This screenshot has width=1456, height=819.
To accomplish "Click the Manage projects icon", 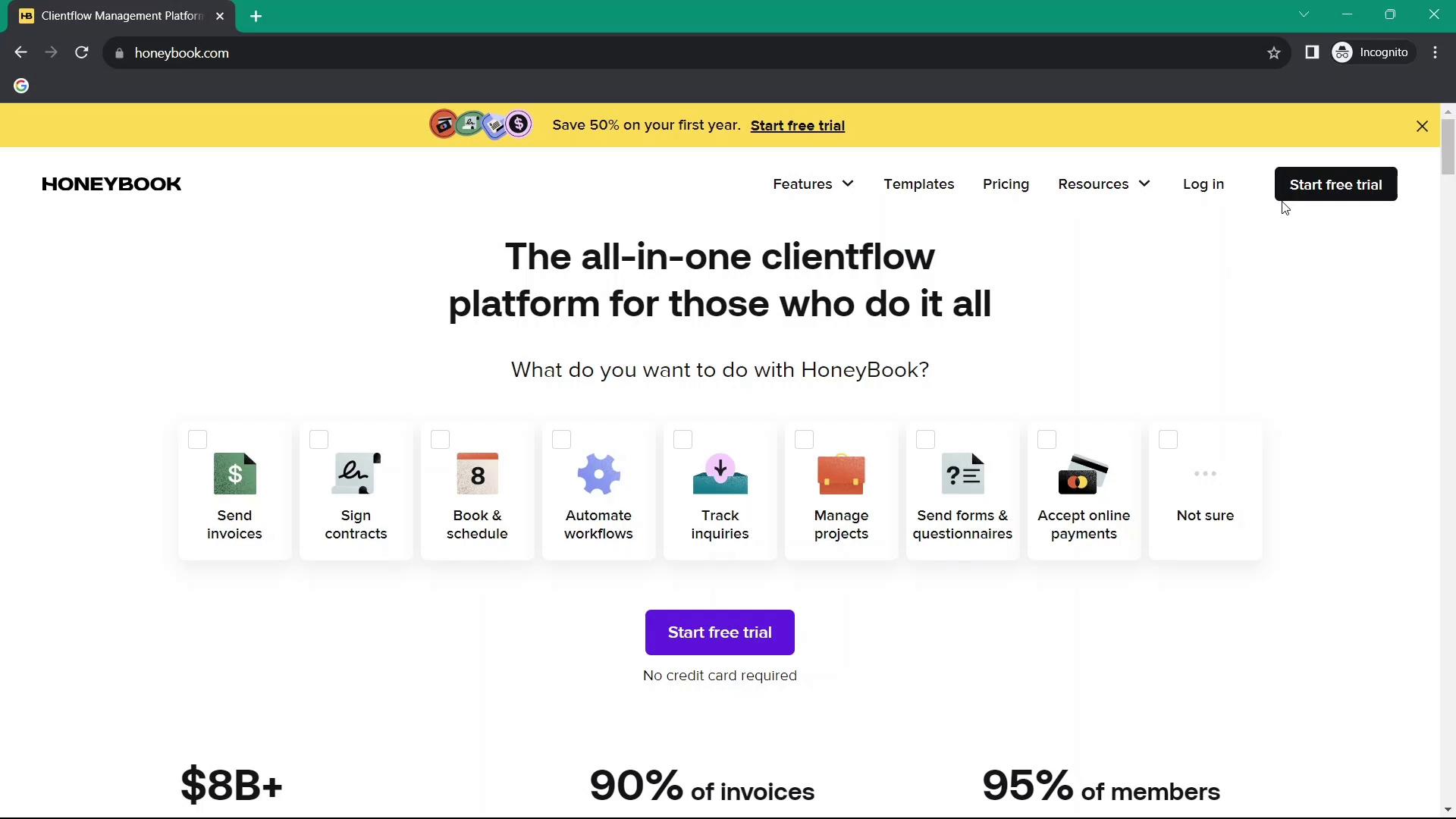I will (841, 473).
